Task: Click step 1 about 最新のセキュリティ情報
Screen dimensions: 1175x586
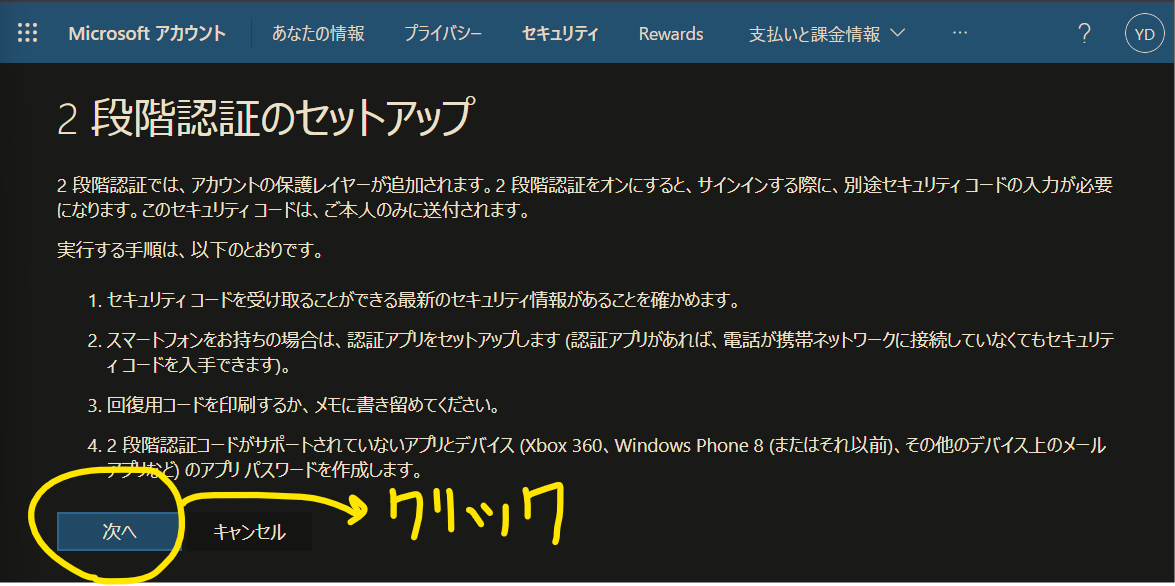Action: tap(414, 301)
